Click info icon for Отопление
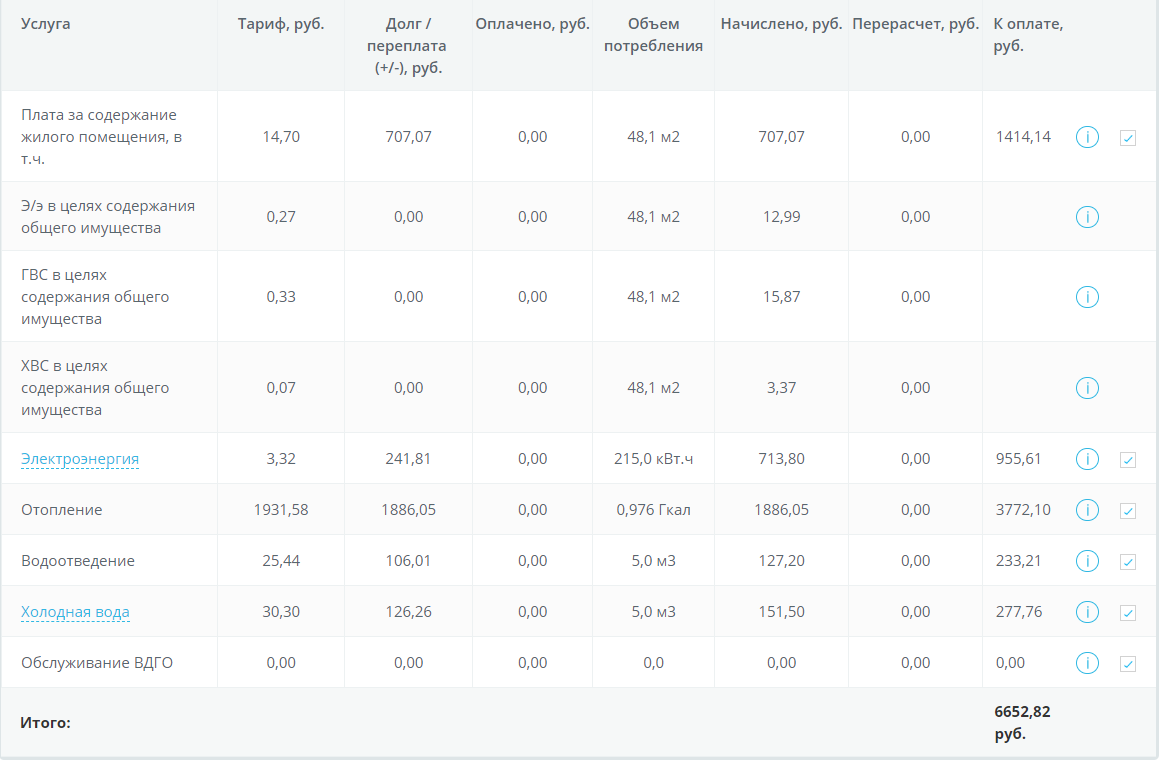This screenshot has width=1162, height=762. (x=1087, y=510)
